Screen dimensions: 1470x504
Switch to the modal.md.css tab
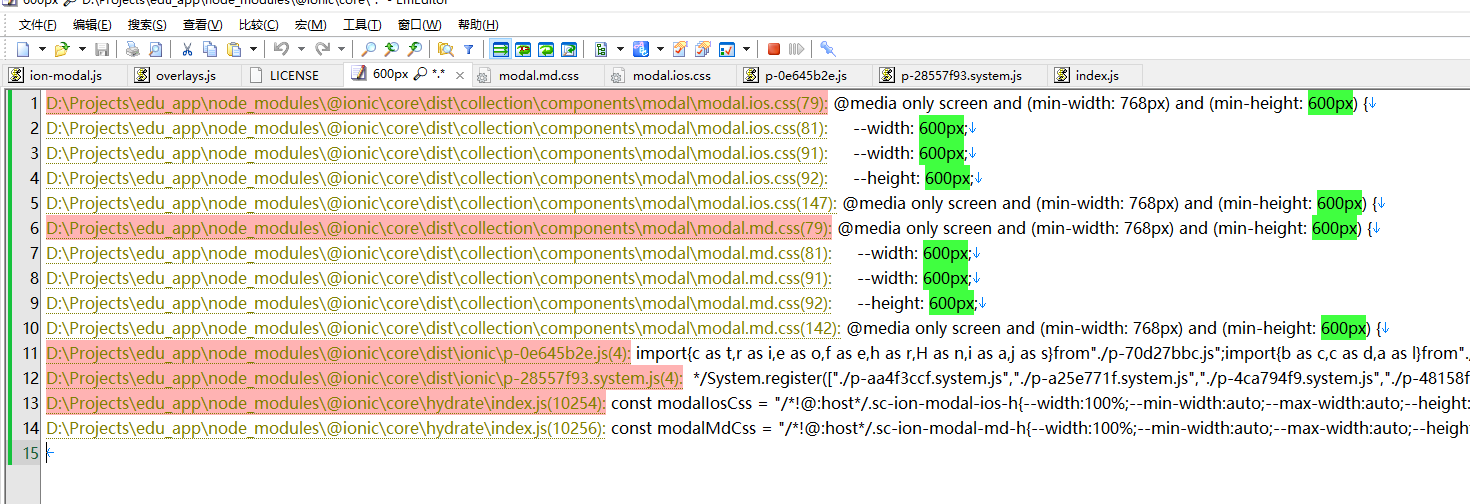[538, 75]
